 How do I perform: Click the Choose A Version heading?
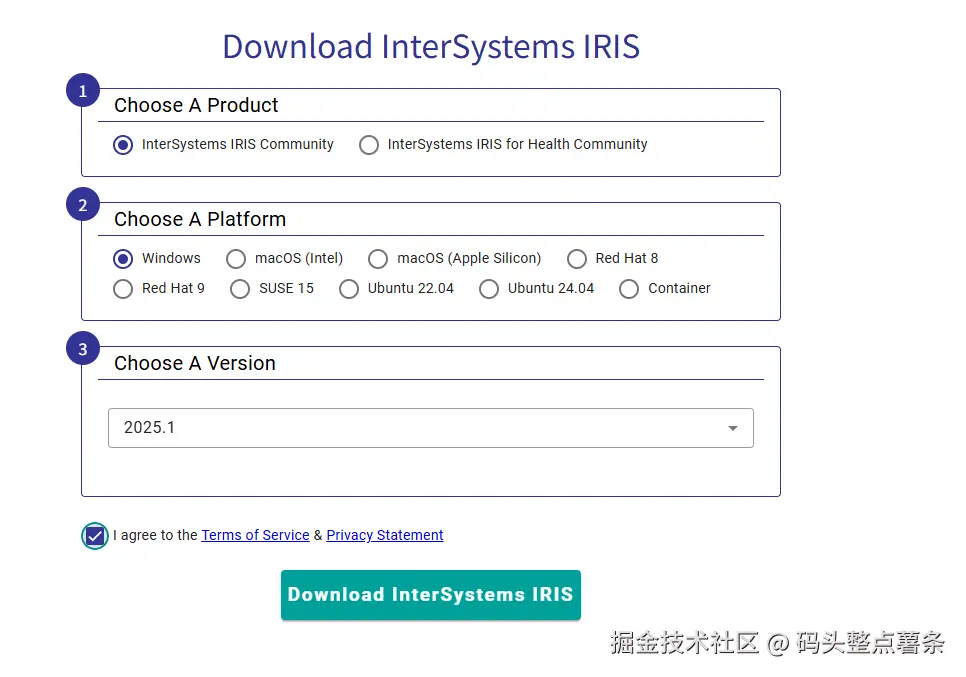[x=195, y=363]
